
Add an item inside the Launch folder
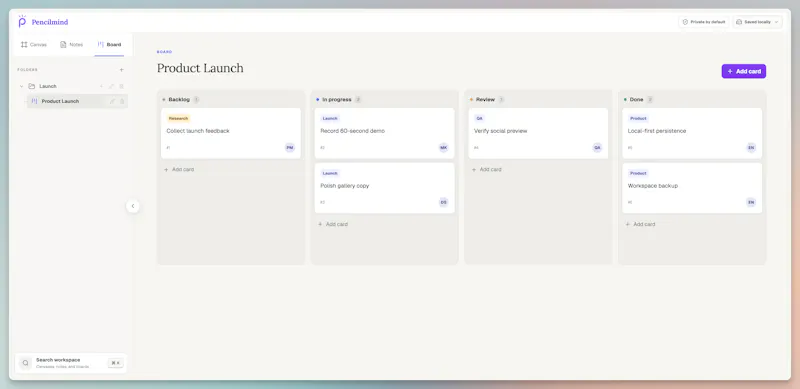click(x=101, y=86)
